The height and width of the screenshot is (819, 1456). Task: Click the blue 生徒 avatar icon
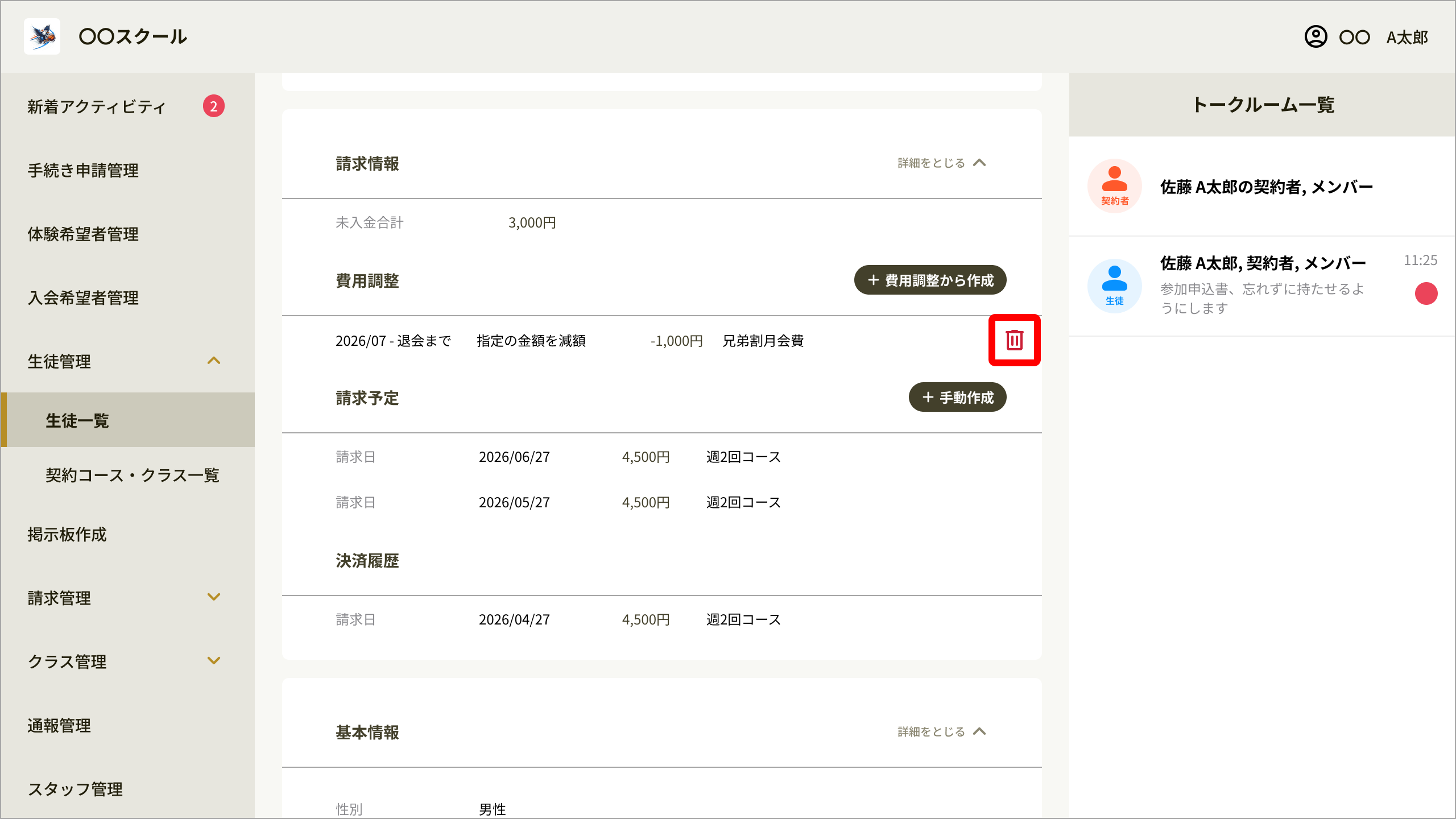[x=1114, y=286]
